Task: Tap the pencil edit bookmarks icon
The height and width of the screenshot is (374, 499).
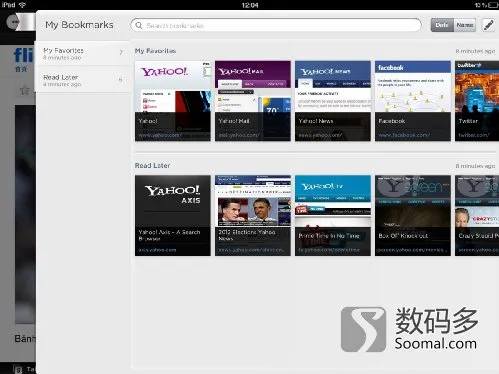Action: tap(488, 25)
